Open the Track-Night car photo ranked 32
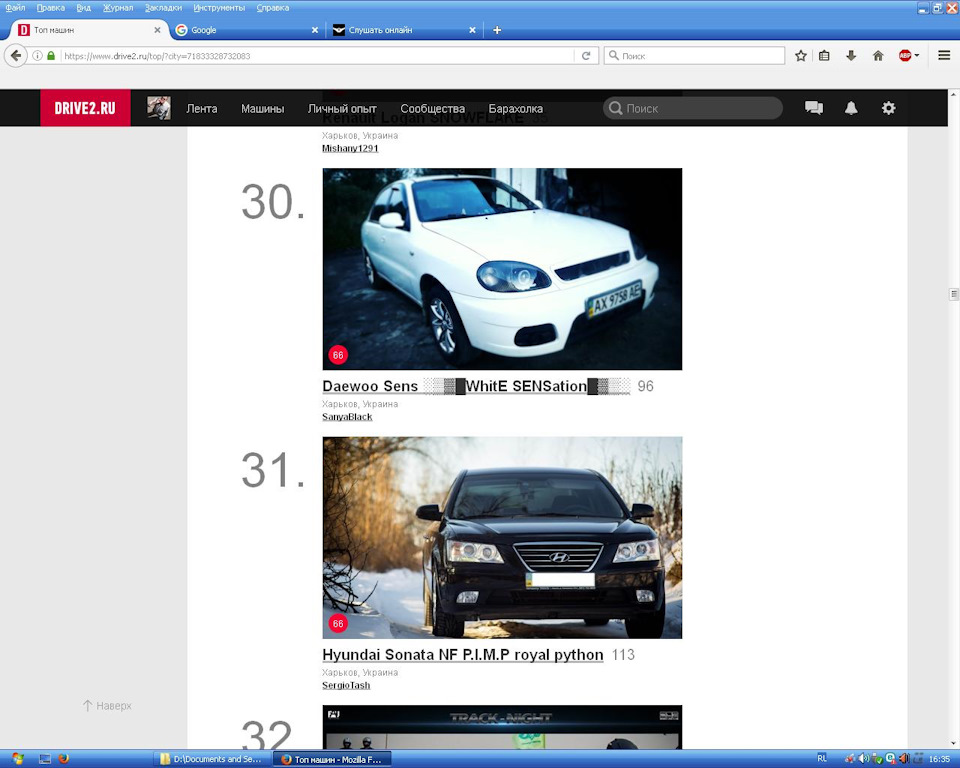Viewport: 960px width, 768px height. (x=502, y=727)
